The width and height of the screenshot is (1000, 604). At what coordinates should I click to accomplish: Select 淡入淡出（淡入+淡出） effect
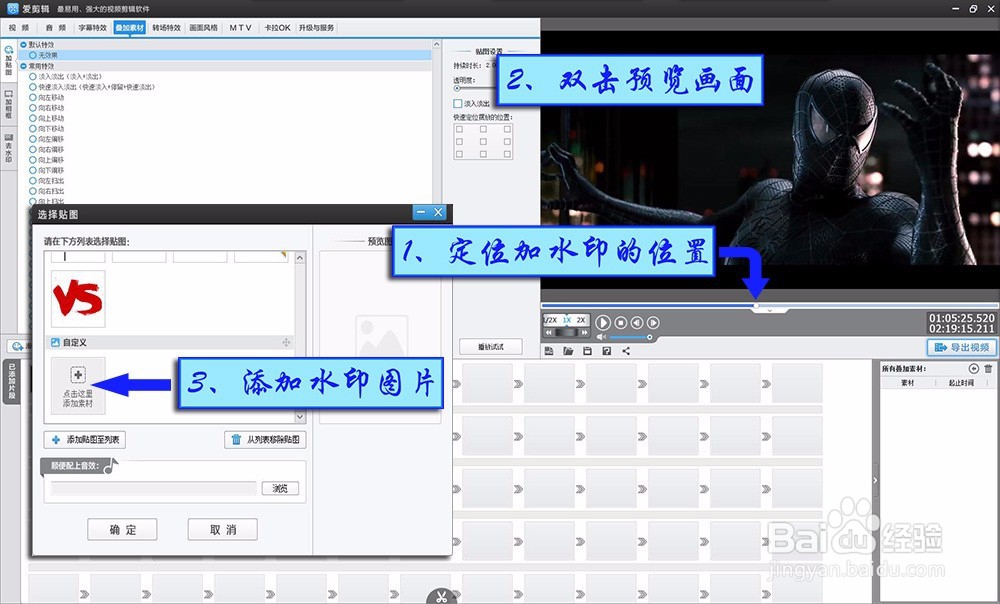(65, 77)
